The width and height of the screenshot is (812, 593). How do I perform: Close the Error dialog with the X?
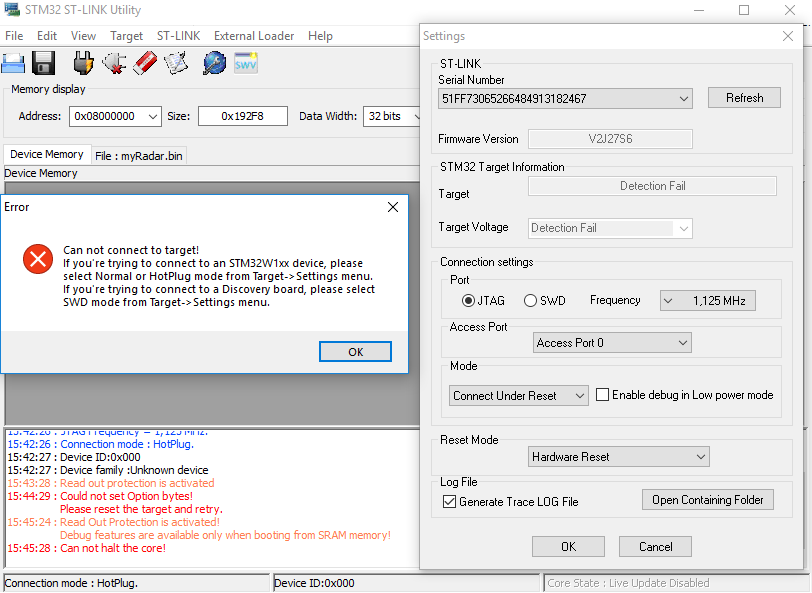coord(393,207)
